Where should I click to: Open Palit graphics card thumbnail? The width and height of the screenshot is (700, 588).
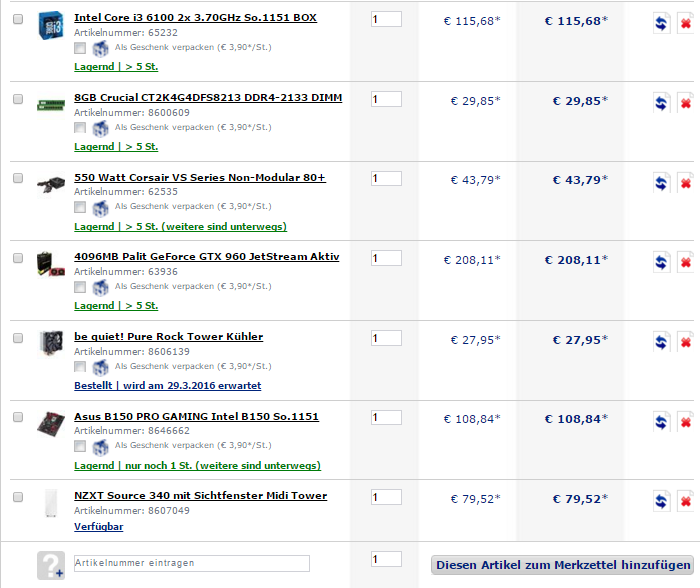50,264
